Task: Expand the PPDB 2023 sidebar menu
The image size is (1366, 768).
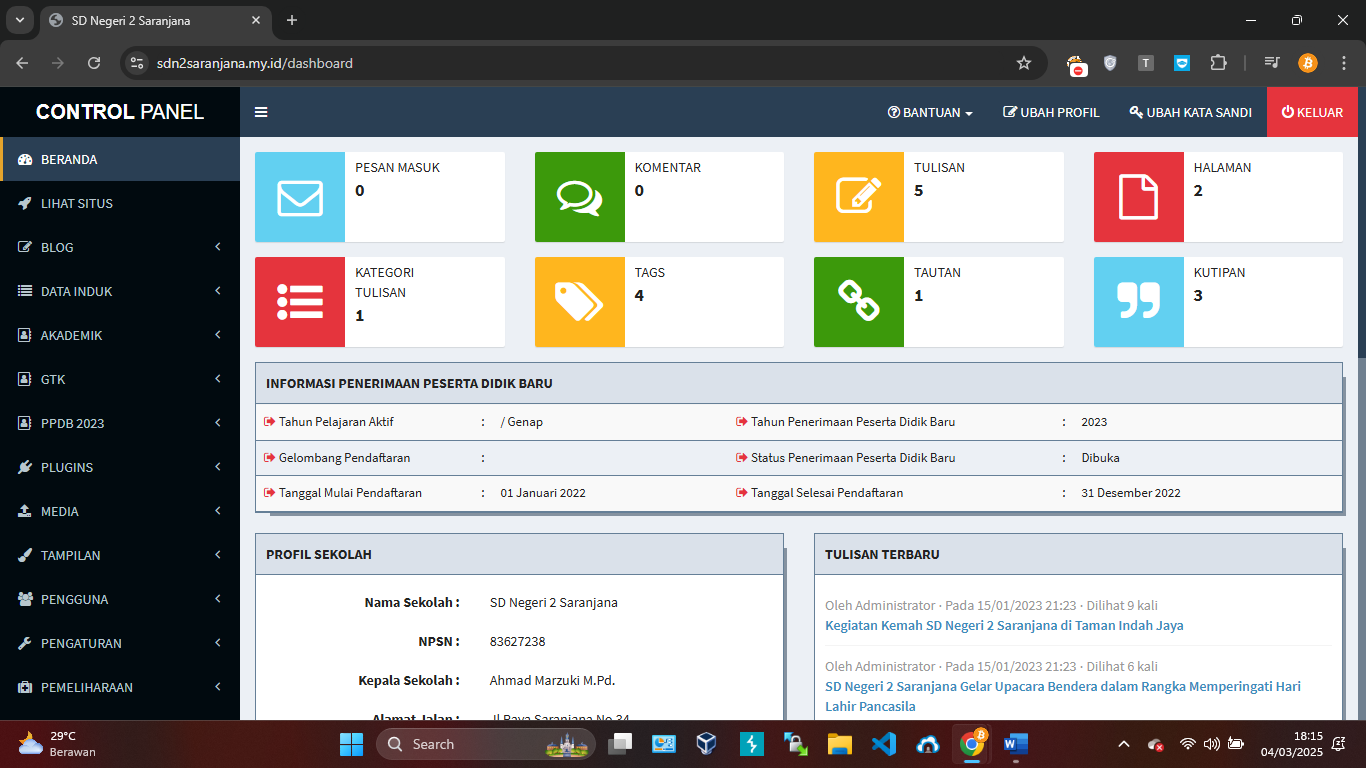Action: coord(120,423)
